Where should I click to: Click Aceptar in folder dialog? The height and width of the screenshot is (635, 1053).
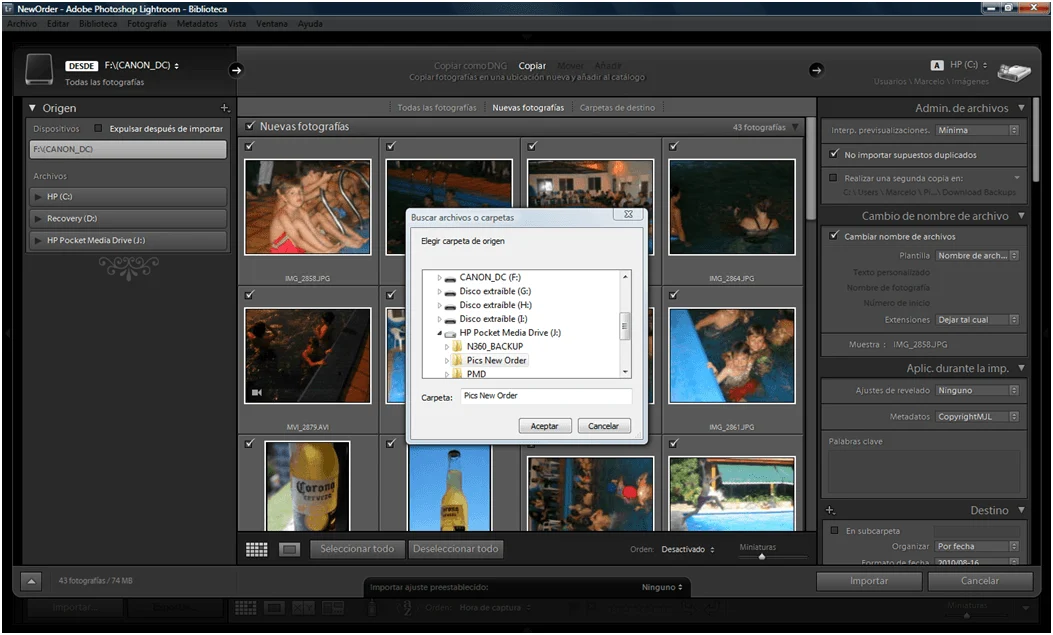click(545, 426)
